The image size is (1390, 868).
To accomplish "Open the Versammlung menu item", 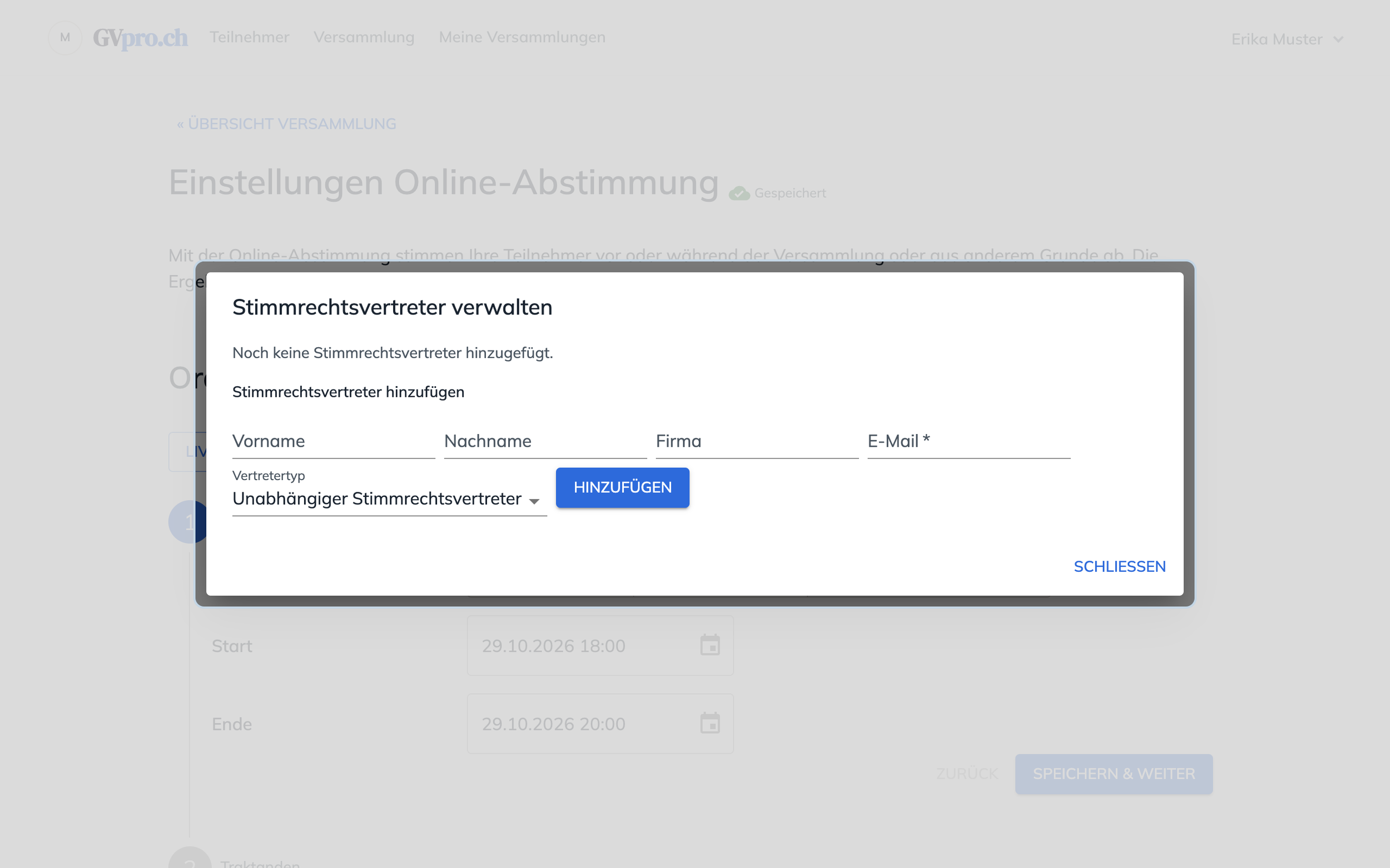I will [x=364, y=37].
